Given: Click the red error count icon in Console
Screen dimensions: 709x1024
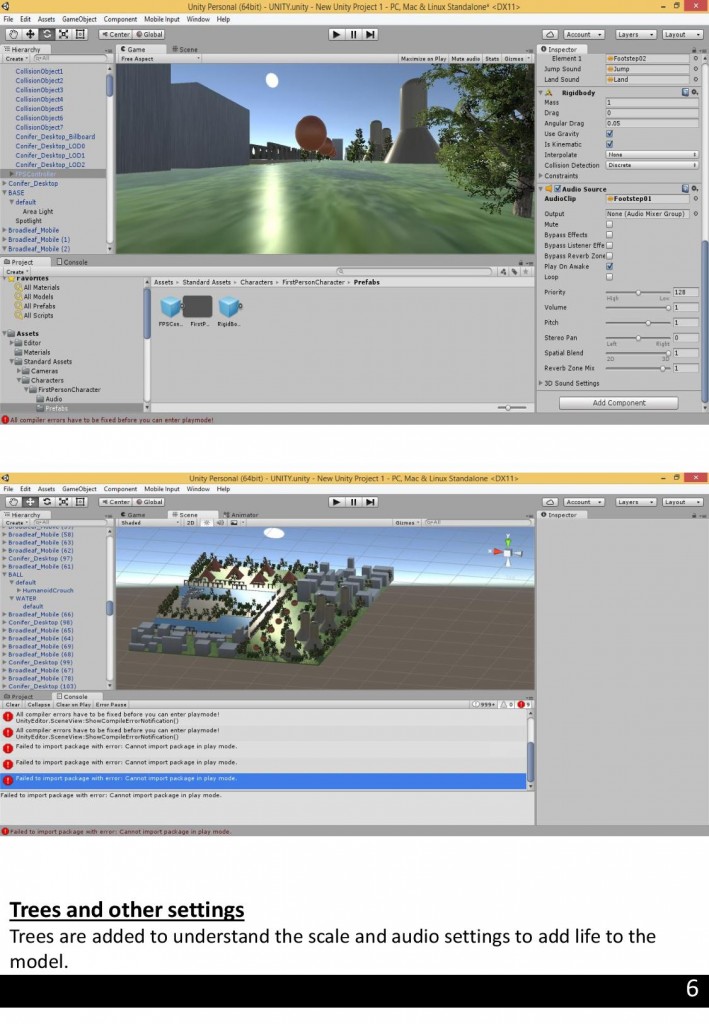Looking at the screenshot, I should point(522,705).
